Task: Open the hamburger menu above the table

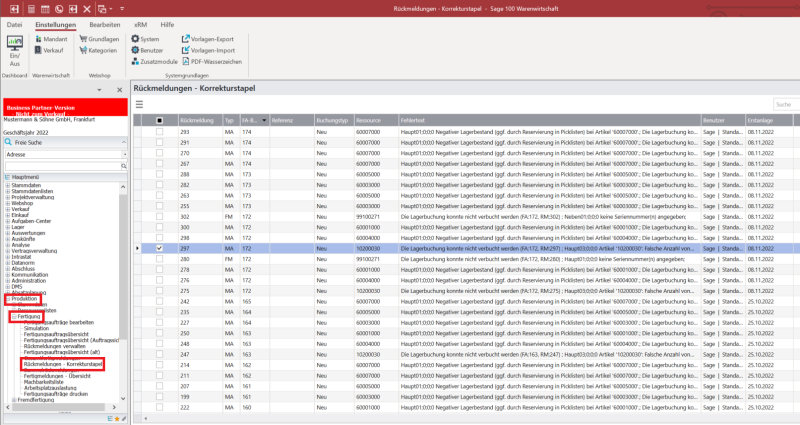Action: (x=140, y=104)
